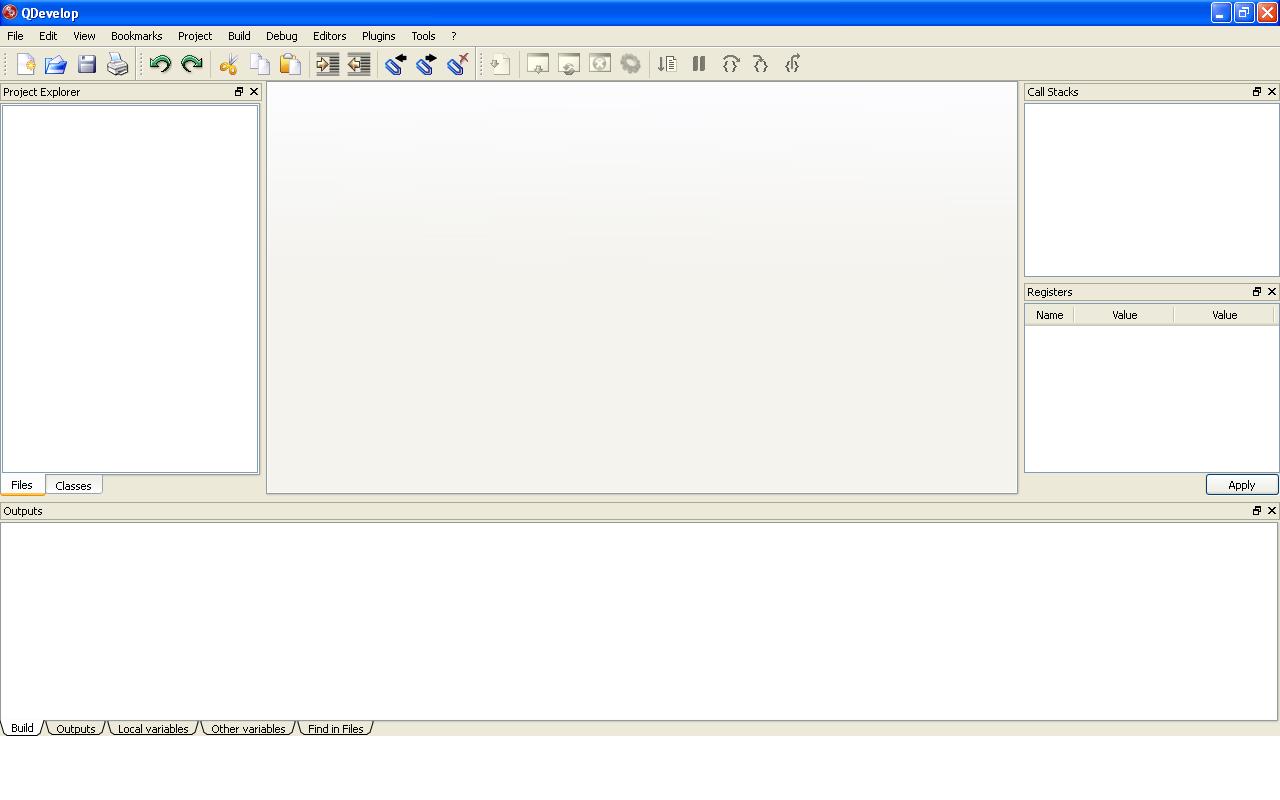Viewport: 1280px width, 800px height.
Task: Save file using floppy disk icon
Action: [x=87, y=64]
